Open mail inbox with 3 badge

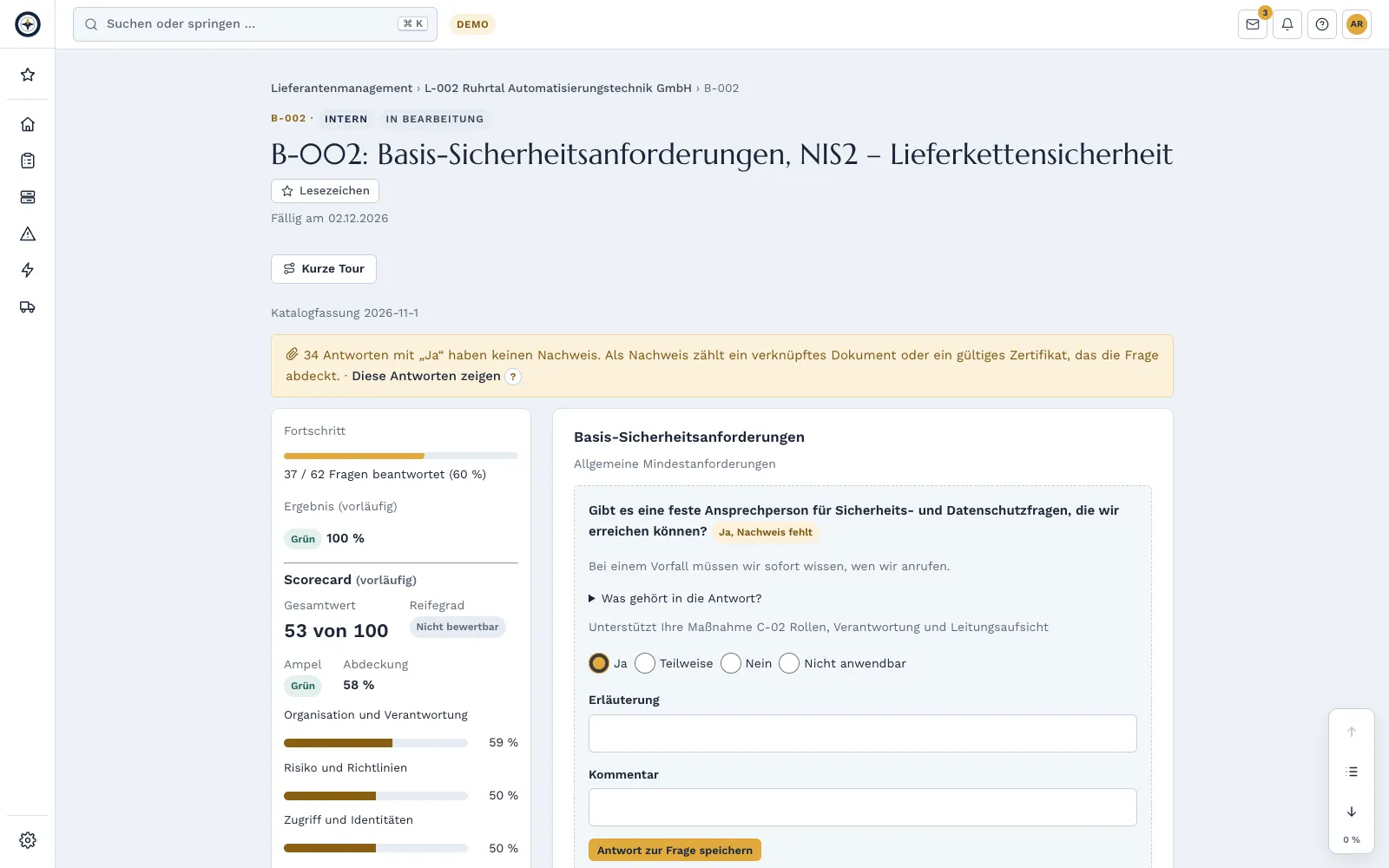tap(1253, 24)
